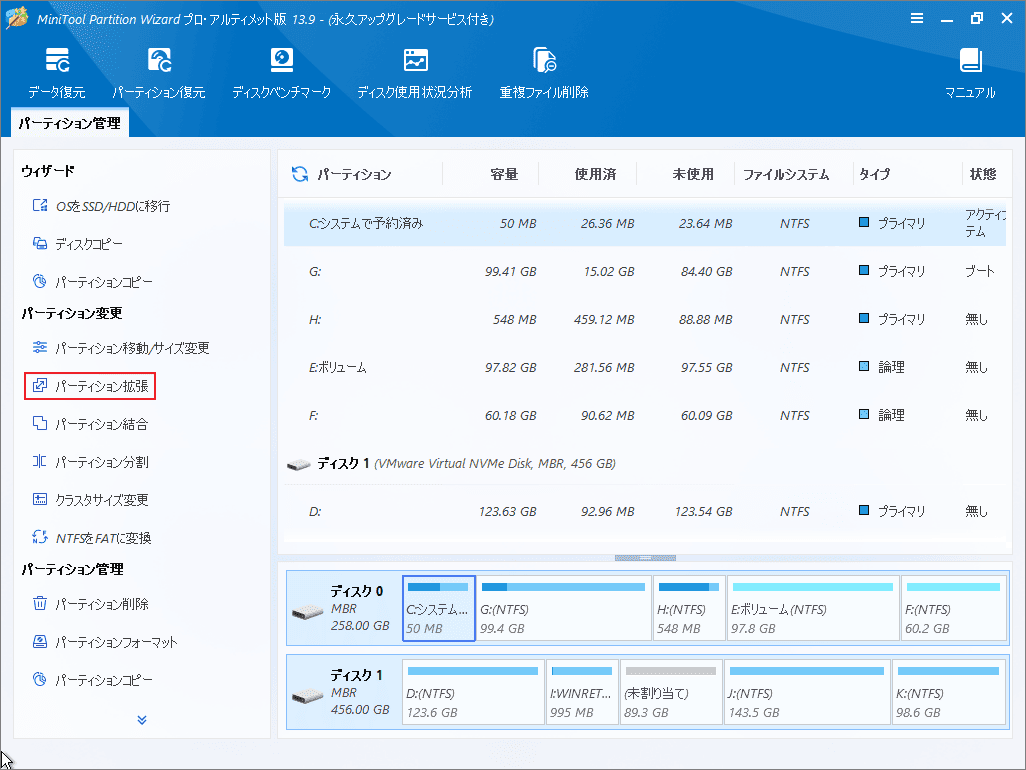Choose パーティションコピー under パーティション管理
The width and height of the screenshot is (1026, 770).
pos(92,680)
